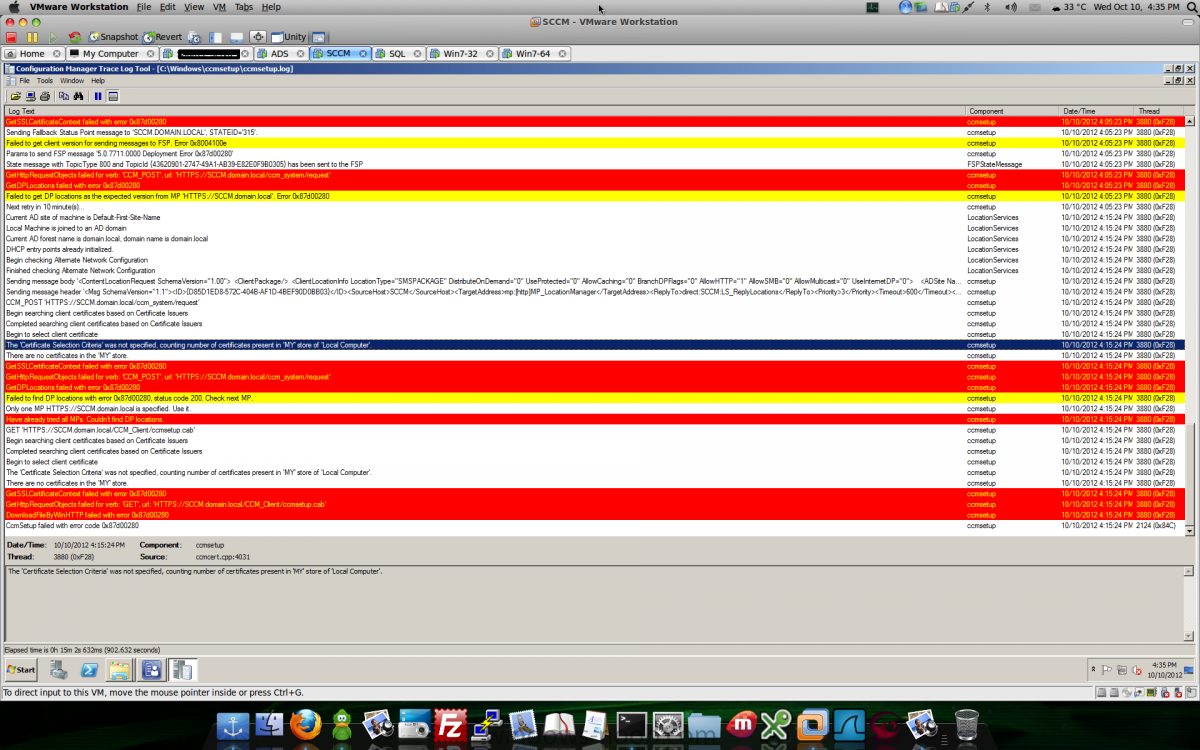Reset the VM using the restart icon

click(74, 37)
